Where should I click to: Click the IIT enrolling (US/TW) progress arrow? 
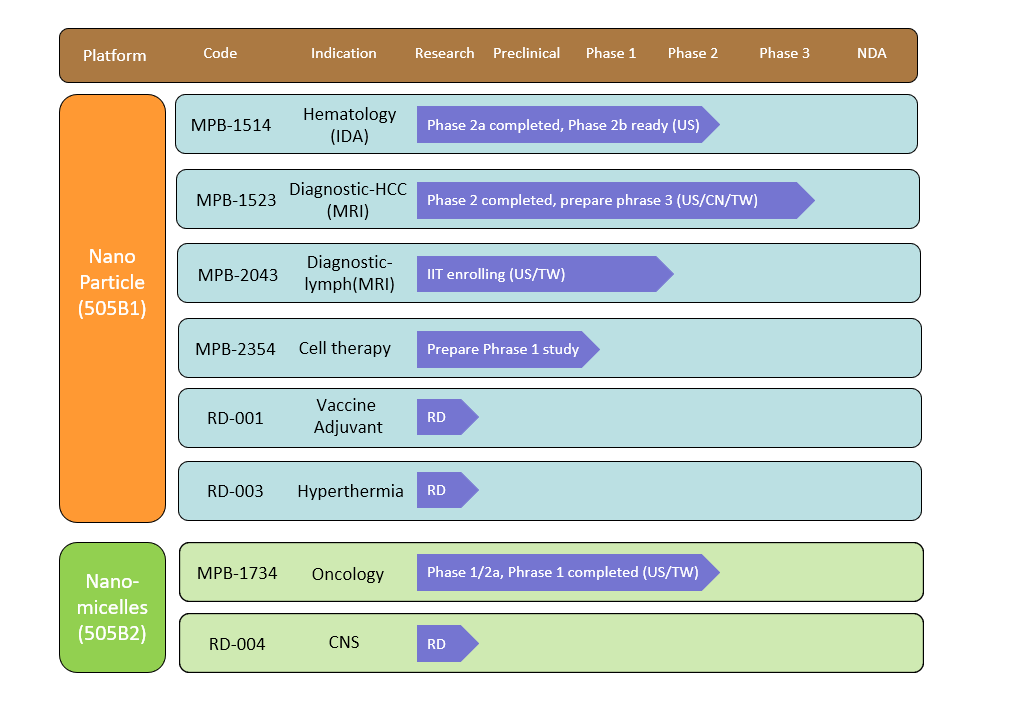(x=542, y=274)
